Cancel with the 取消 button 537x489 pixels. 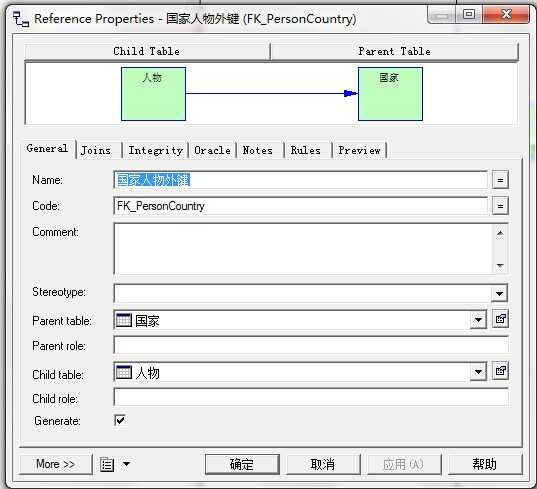323,464
